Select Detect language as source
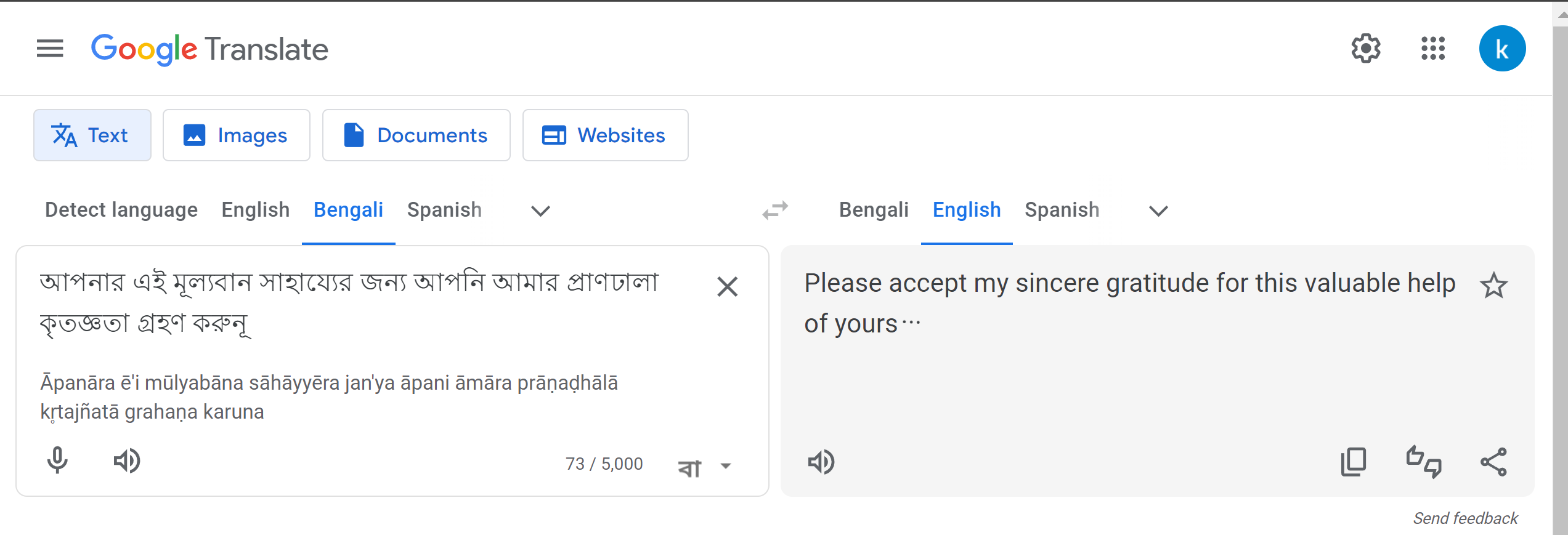The image size is (1568, 535). [121, 210]
